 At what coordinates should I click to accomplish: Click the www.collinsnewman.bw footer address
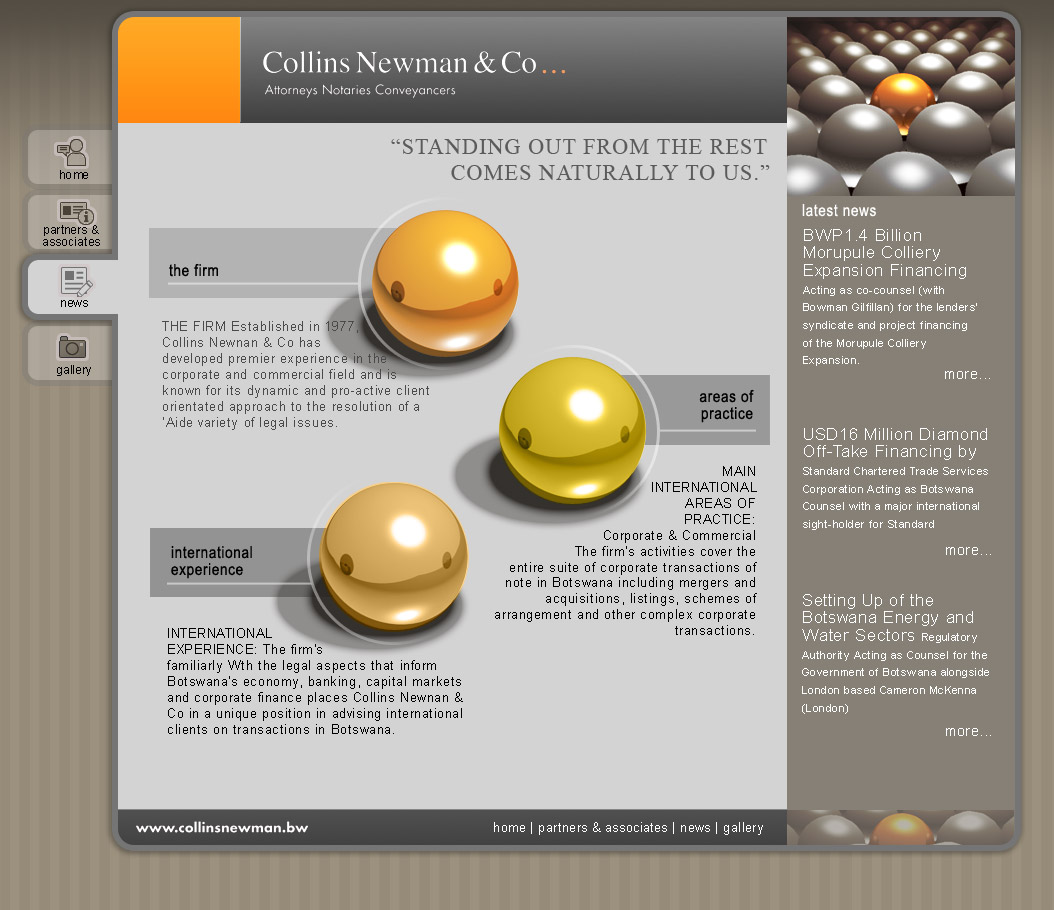(x=222, y=828)
